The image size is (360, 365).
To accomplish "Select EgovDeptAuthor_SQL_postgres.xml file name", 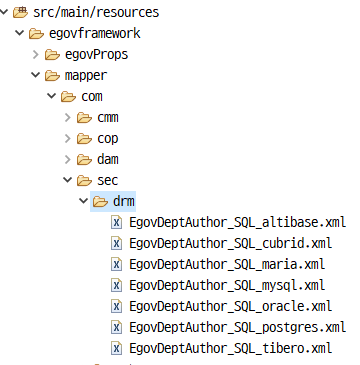I will tap(238, 328).
